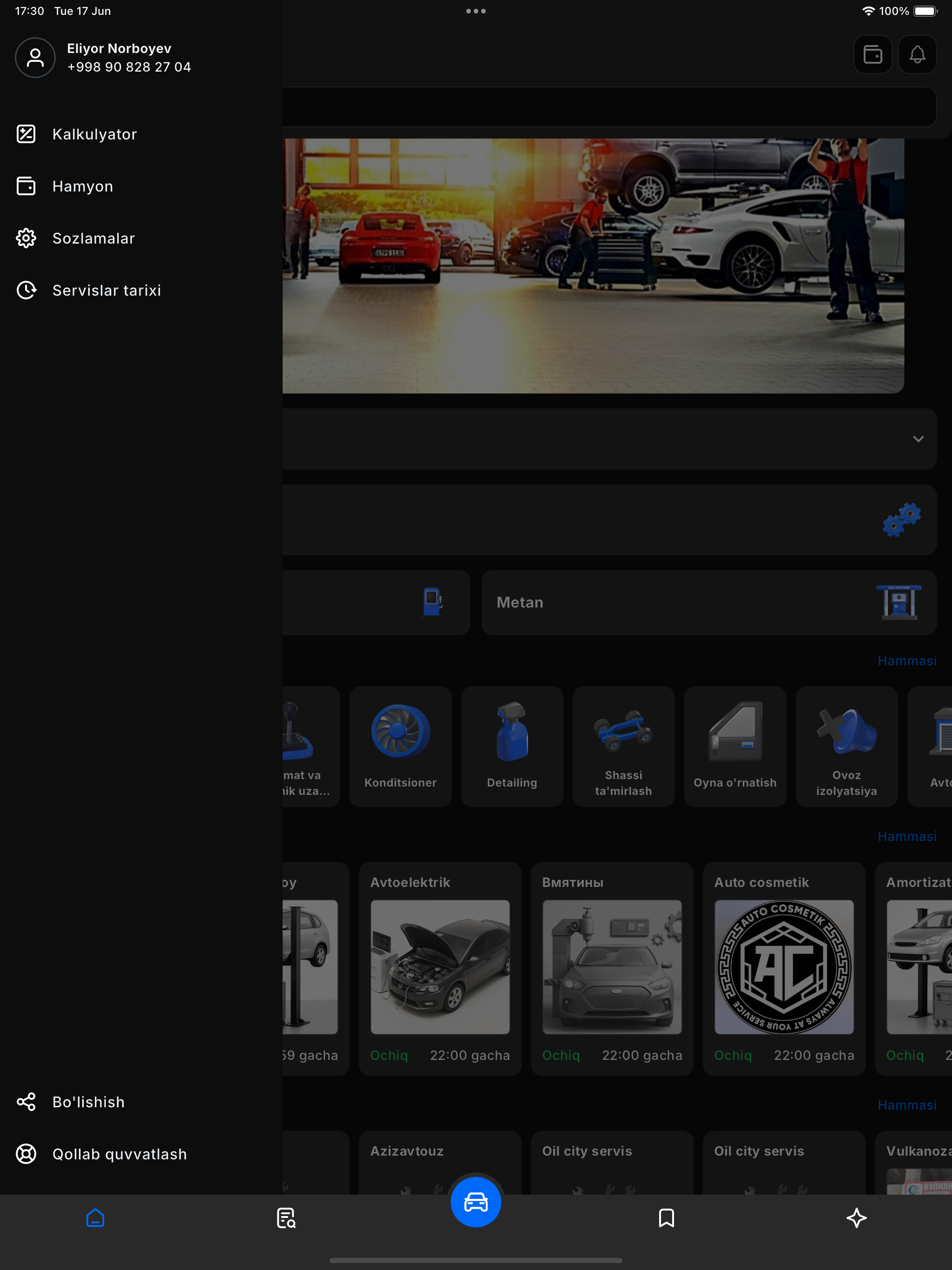Screen dimensions: 952x1270
Task: Tap Hammasi link above Azizavtouz cards
Action: tap(906, 1105)
